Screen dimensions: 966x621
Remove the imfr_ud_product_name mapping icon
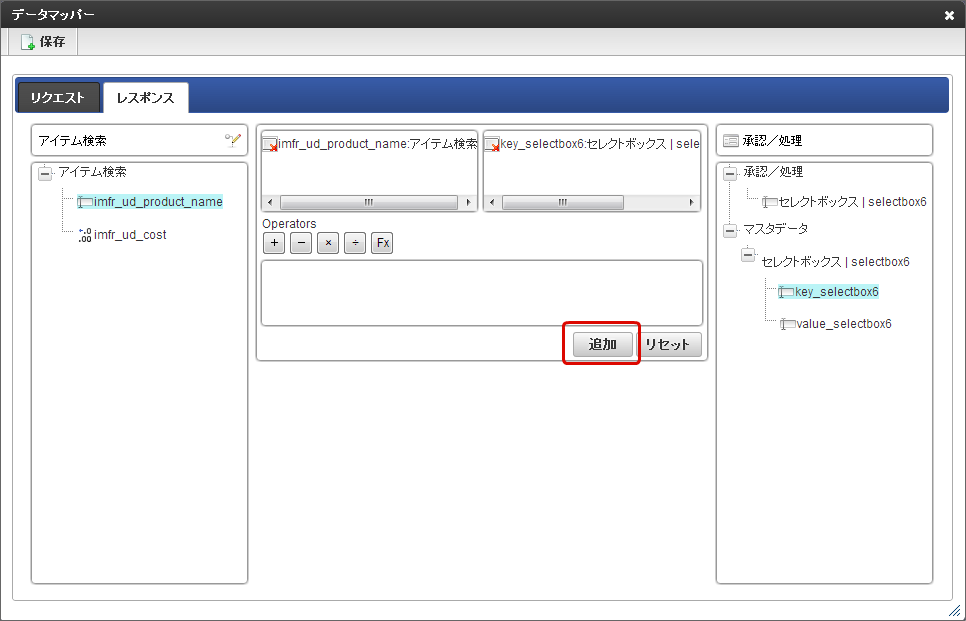(270, 144)
